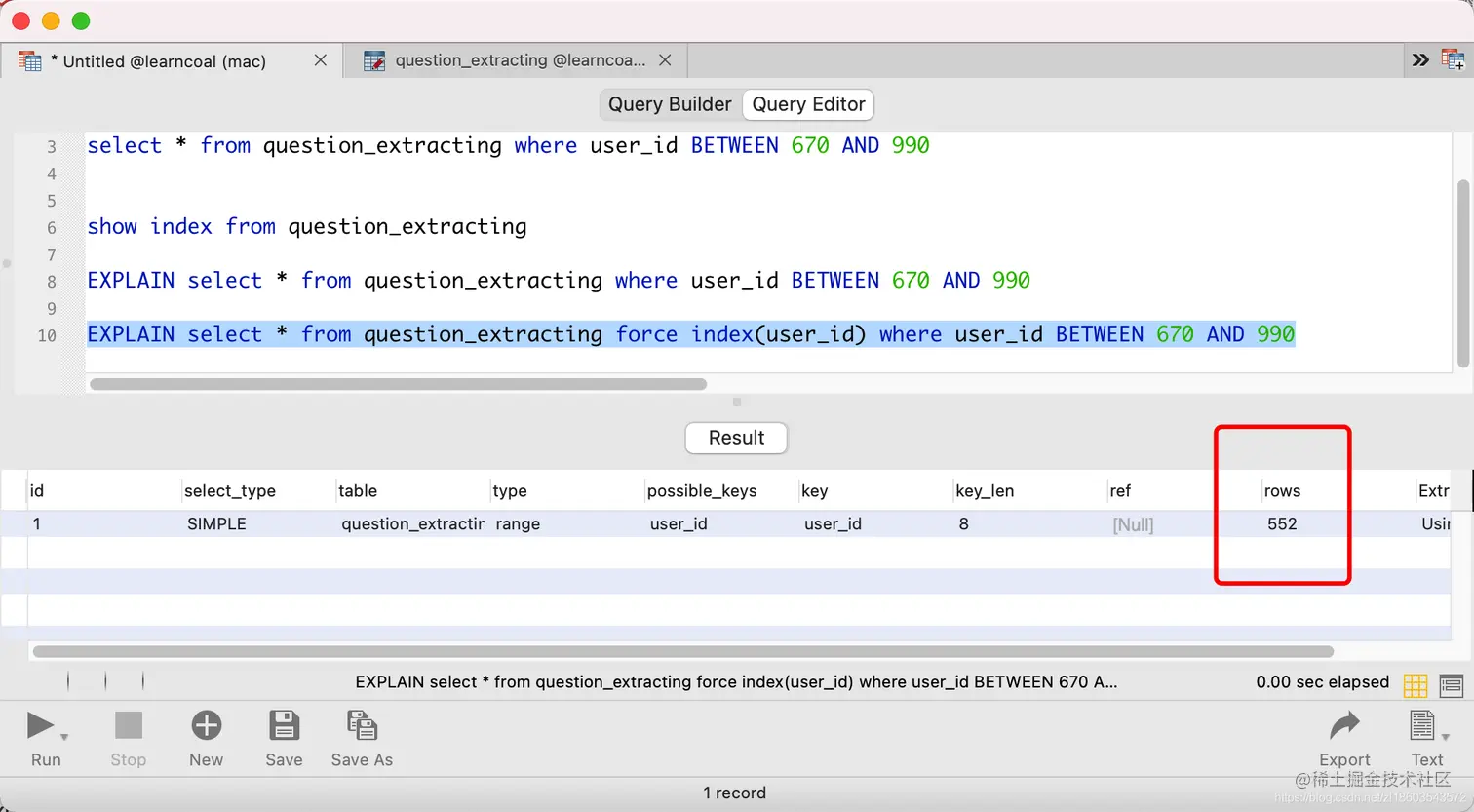This screenshot has width=1474, height=812.
Task: Click the id cell value 1
Action: coord(104,524)
